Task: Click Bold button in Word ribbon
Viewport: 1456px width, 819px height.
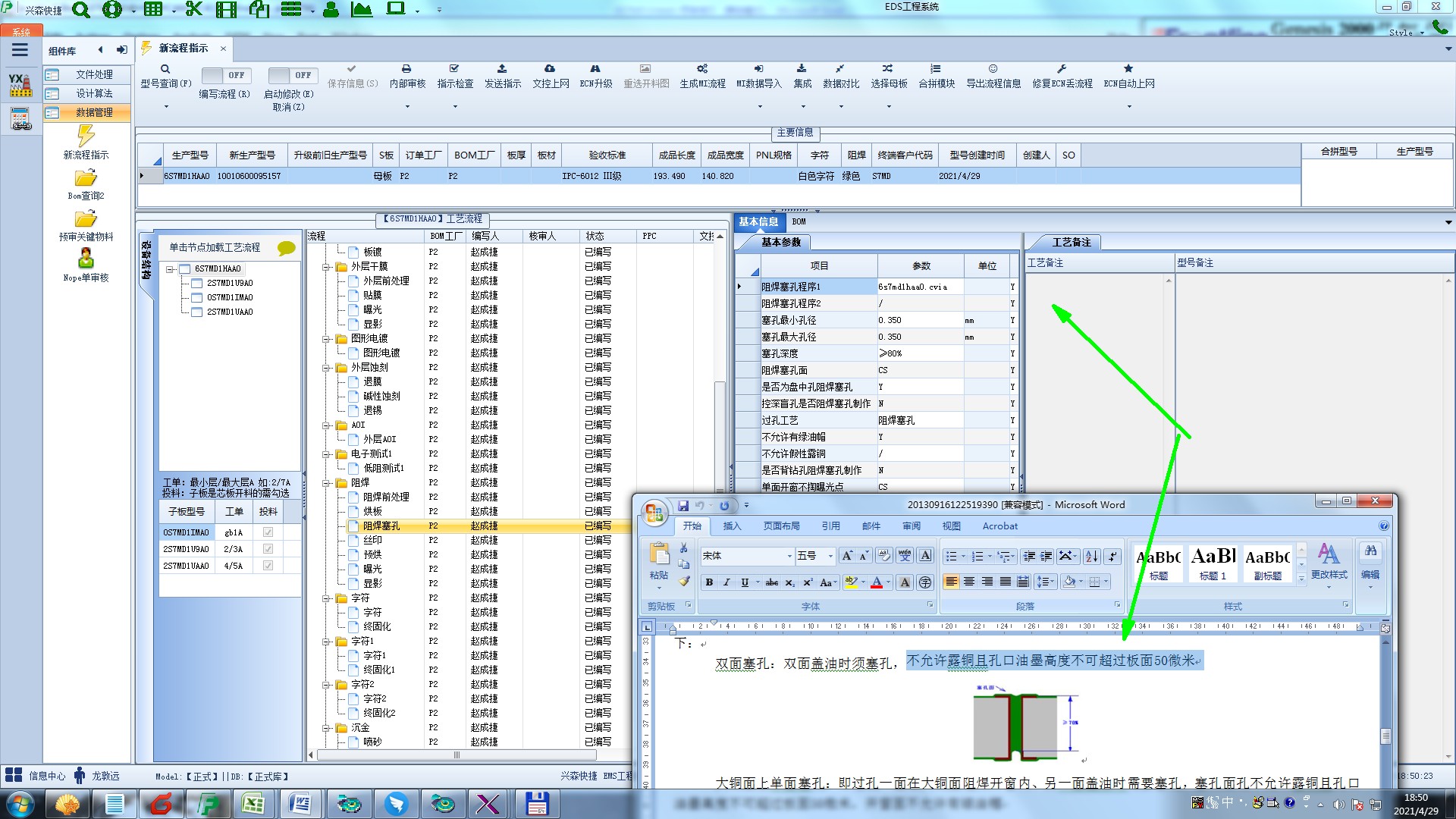Action: (709, 582)
